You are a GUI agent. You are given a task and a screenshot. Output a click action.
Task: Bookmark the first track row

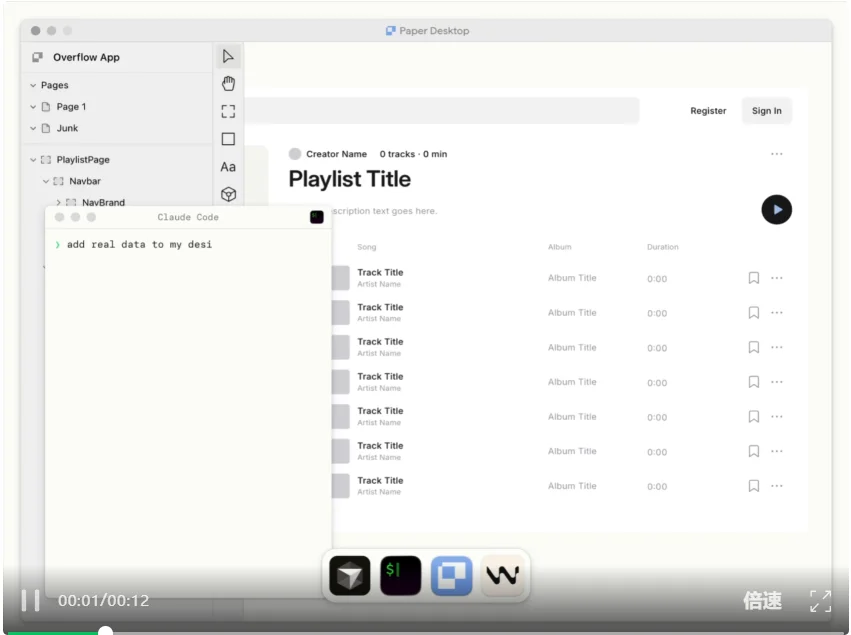[x=754, y=278]
